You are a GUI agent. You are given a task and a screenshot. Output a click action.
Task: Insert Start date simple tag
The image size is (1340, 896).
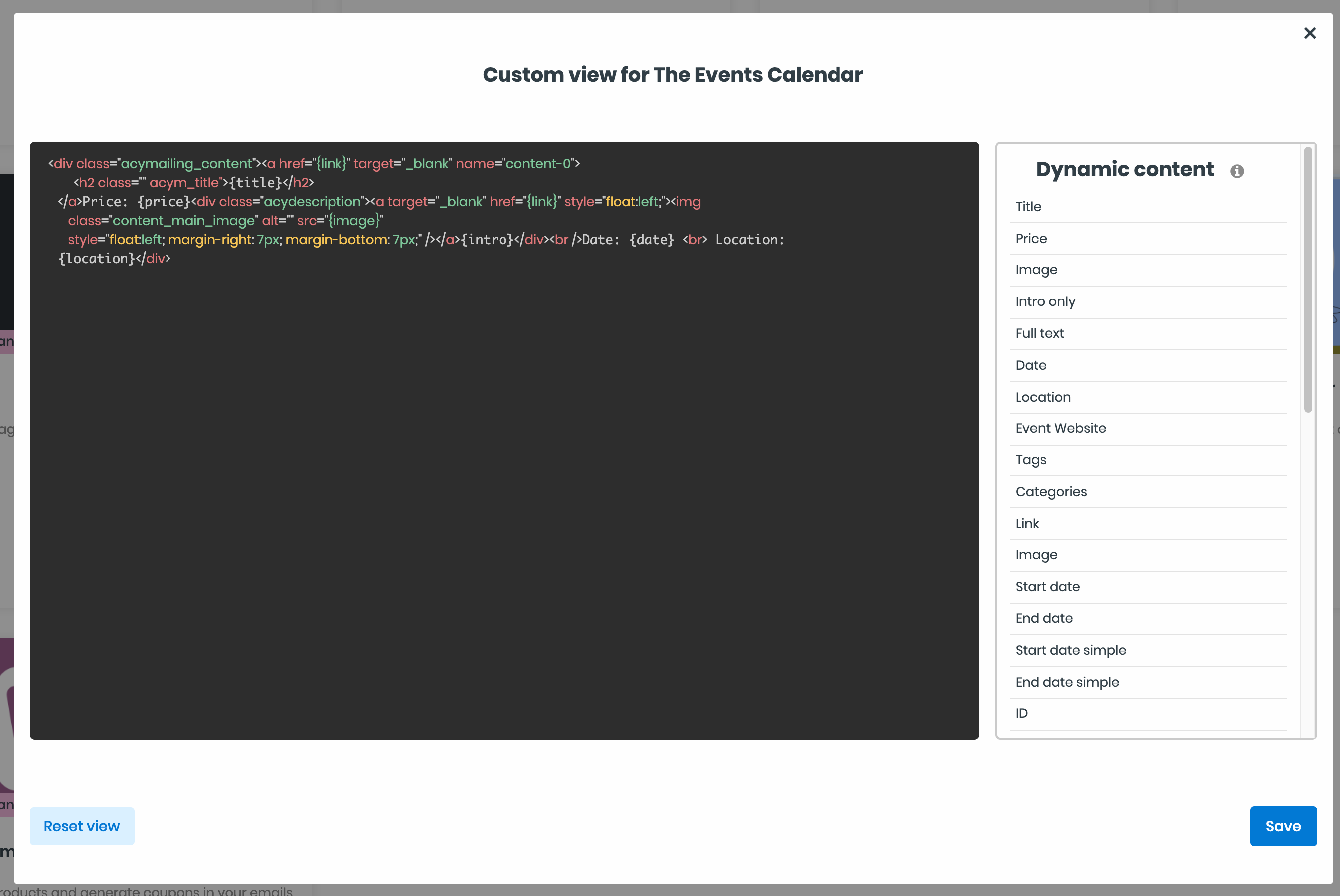coord(1148,650)
